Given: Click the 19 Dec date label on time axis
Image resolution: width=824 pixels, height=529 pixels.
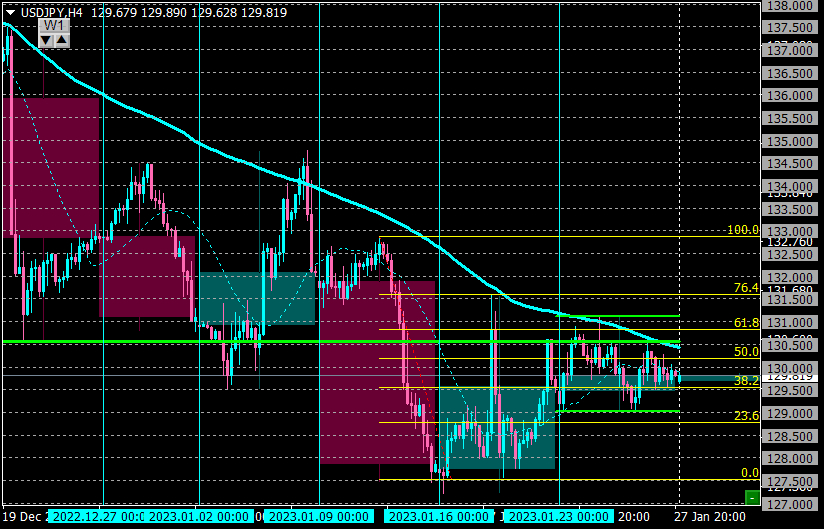Looking at the screenshot, I should click(23, 517).
